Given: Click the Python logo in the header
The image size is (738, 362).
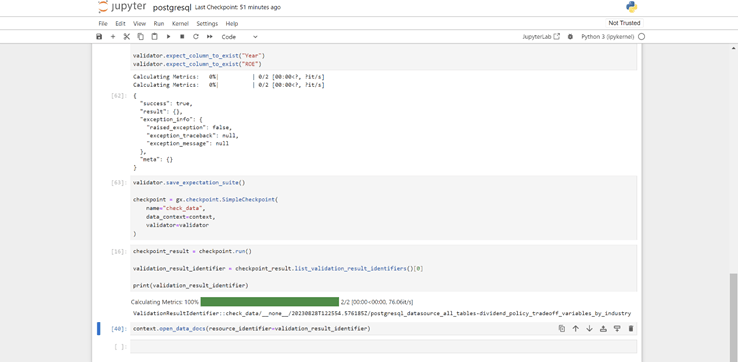Looking at the screenshot, I should point(631,7).
